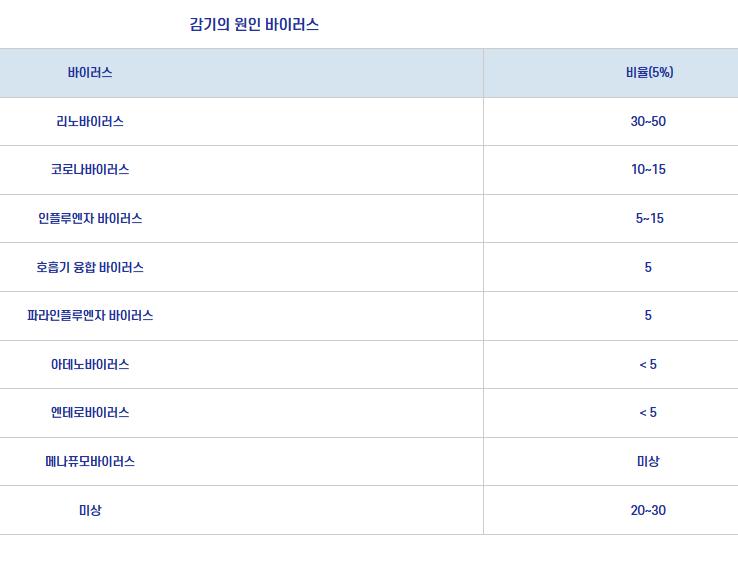
Task: Click the 비율(5%) column header
Action: click(648, 73)
